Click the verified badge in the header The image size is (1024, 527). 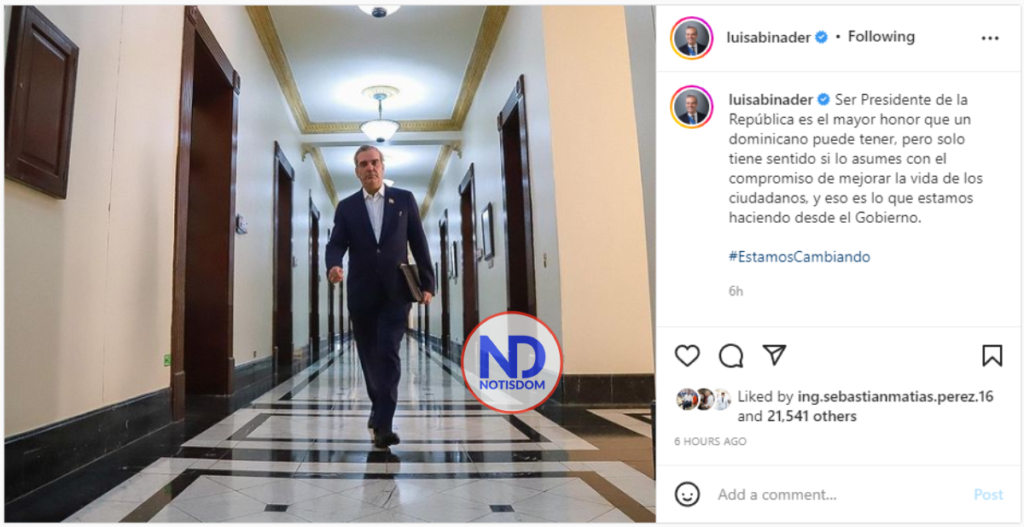[x=822, y=37]
